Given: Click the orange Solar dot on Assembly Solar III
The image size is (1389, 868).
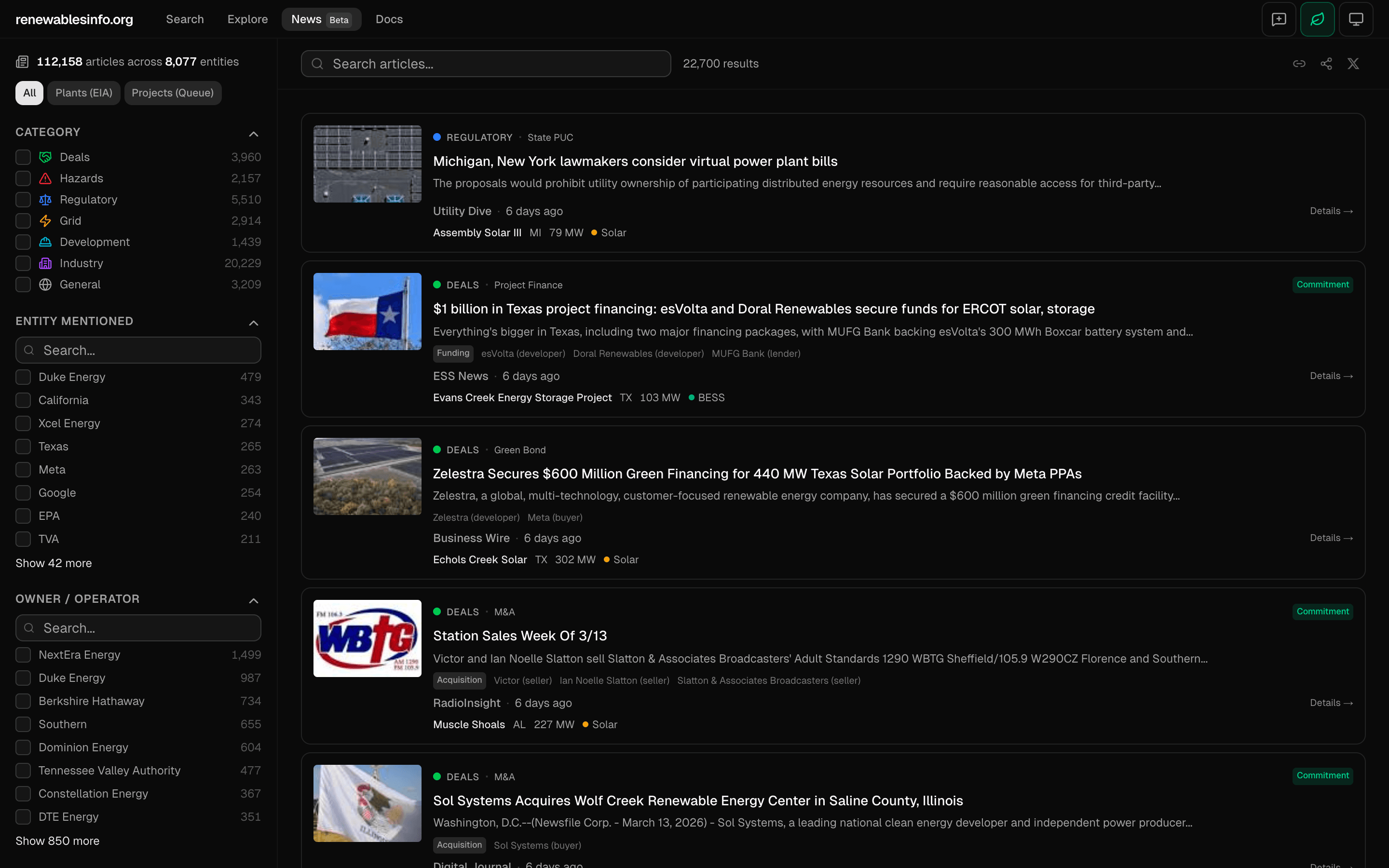Looking at the screenshot, I should tap(594, 232).
